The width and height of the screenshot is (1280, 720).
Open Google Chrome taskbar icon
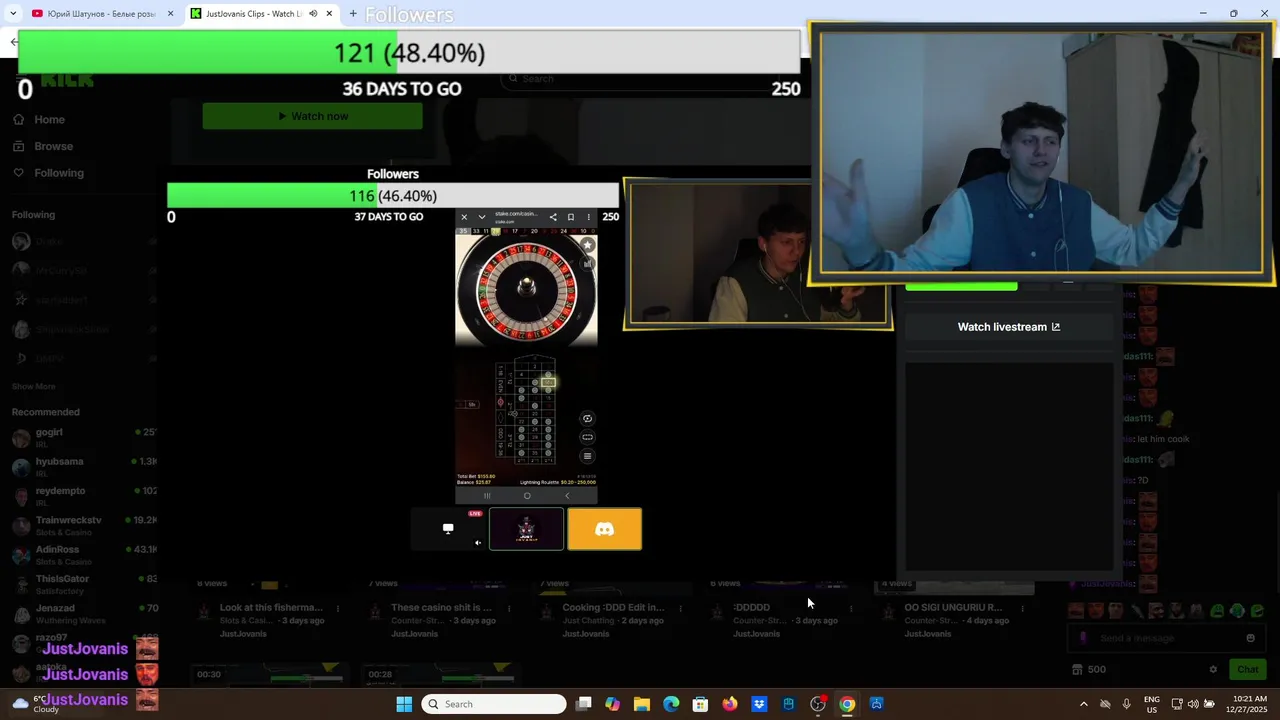(847, 704)
